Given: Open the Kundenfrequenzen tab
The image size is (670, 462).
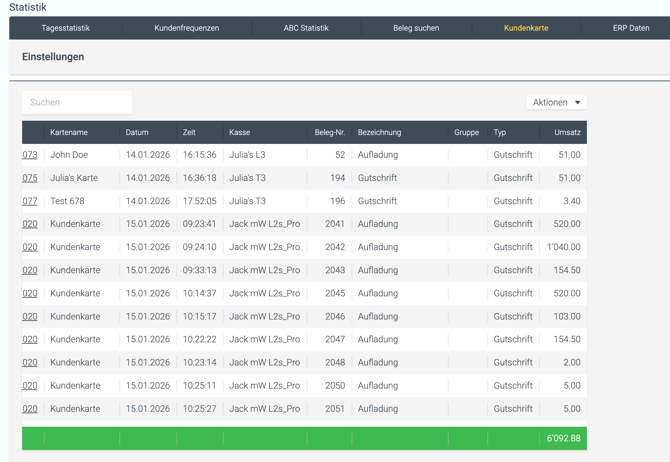Looking at the screenshot, I should click(x=186, y=28).
